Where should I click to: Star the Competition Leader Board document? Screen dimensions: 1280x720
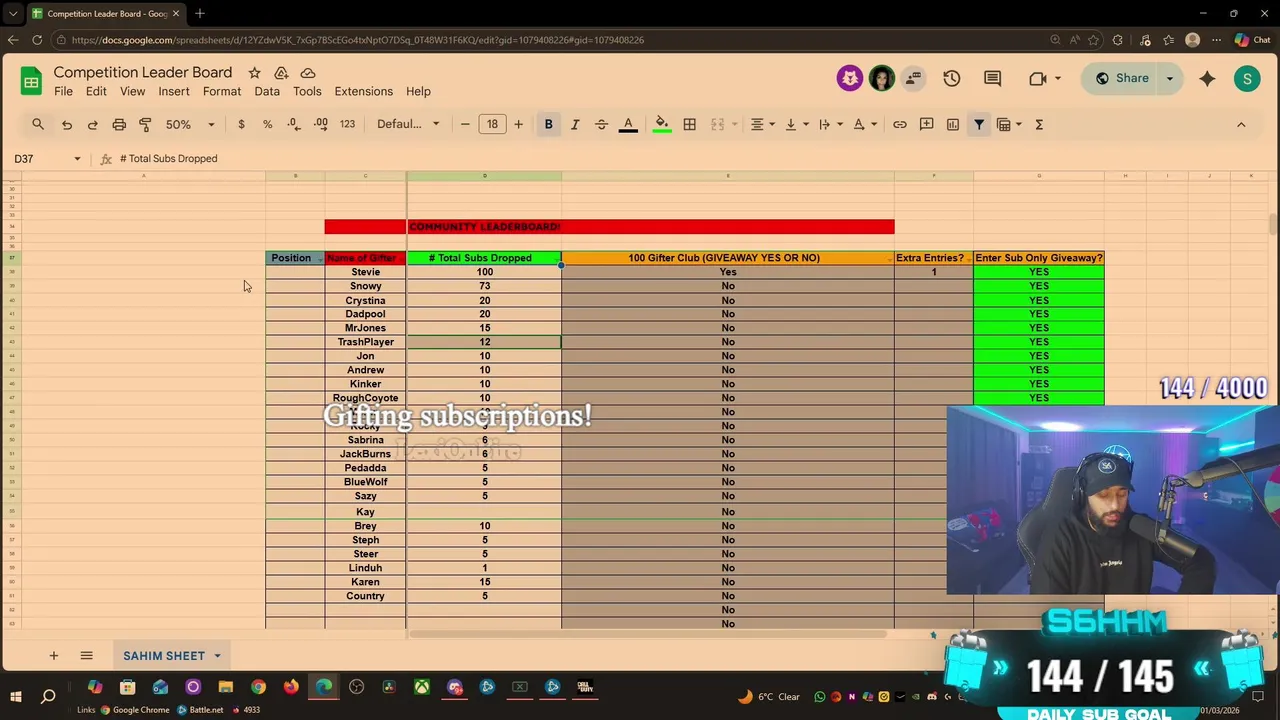(x=254, y=73)
